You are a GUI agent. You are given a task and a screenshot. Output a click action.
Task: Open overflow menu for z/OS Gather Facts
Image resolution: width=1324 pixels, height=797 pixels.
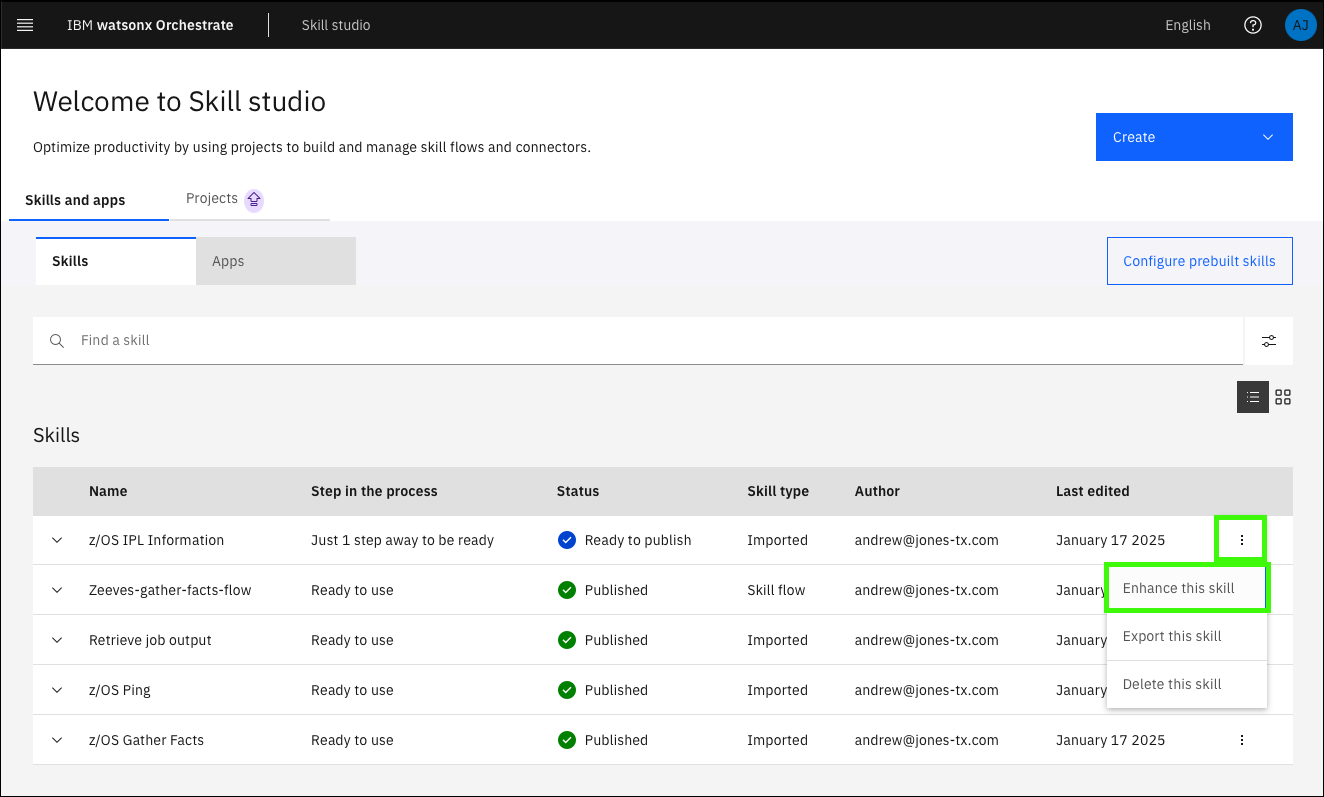click(1241, 740)
